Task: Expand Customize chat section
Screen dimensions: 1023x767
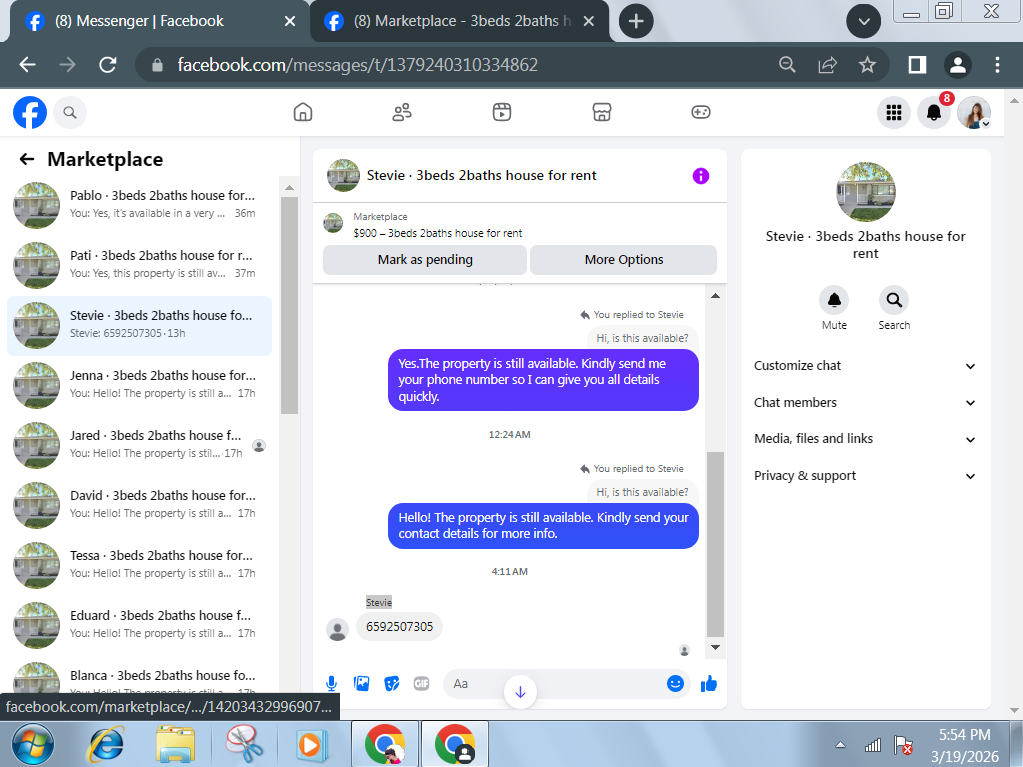Action: coord(865,366)
